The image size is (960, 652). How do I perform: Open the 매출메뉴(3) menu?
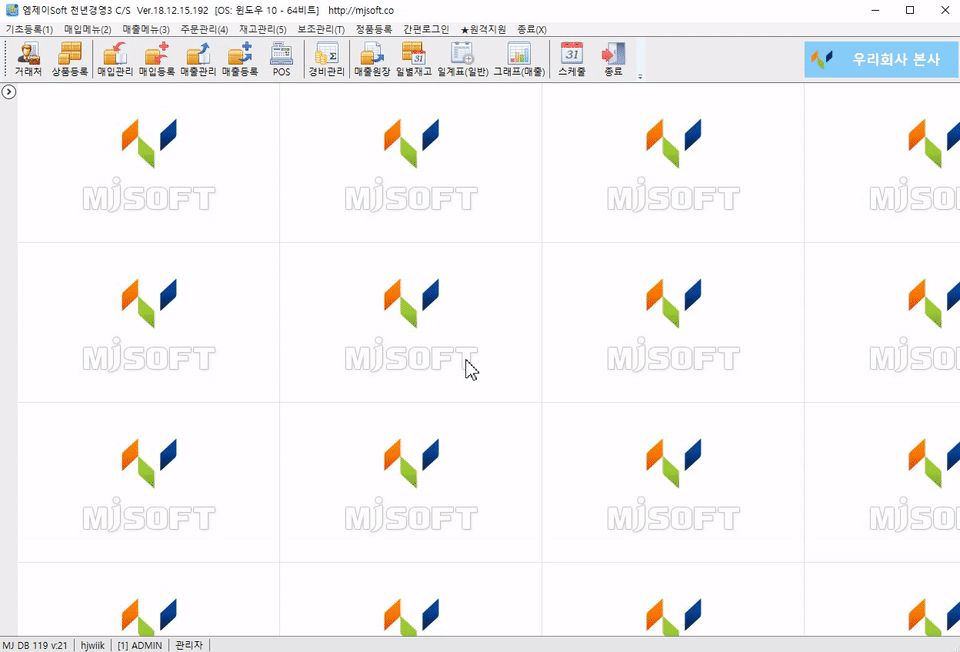(x=146, y=29)
